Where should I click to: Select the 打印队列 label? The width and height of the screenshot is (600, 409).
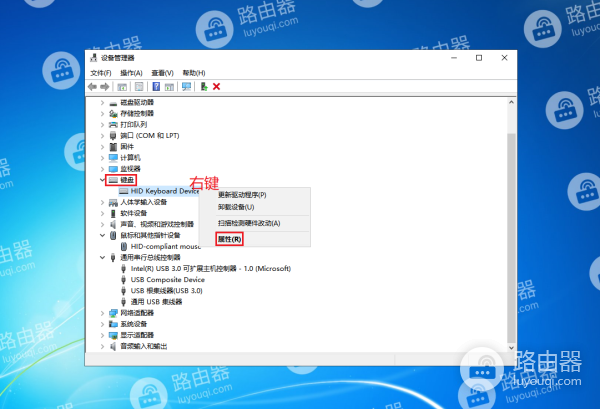(x=134, y=125)
